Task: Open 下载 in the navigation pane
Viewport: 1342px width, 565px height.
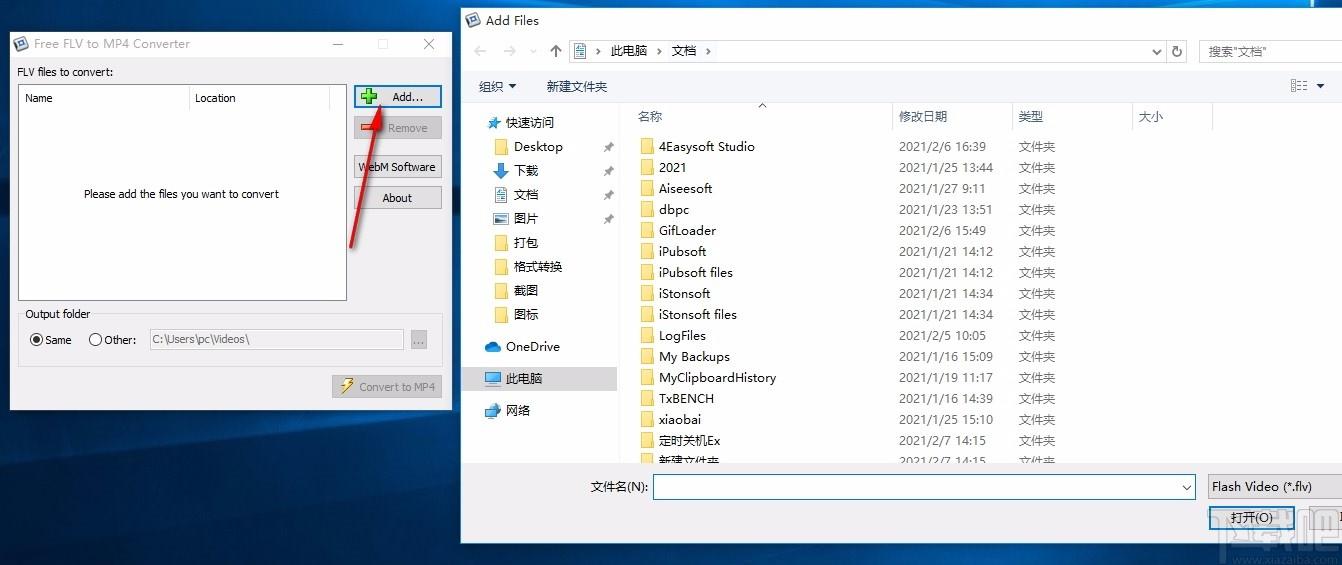Action: (x=526, y=171)
